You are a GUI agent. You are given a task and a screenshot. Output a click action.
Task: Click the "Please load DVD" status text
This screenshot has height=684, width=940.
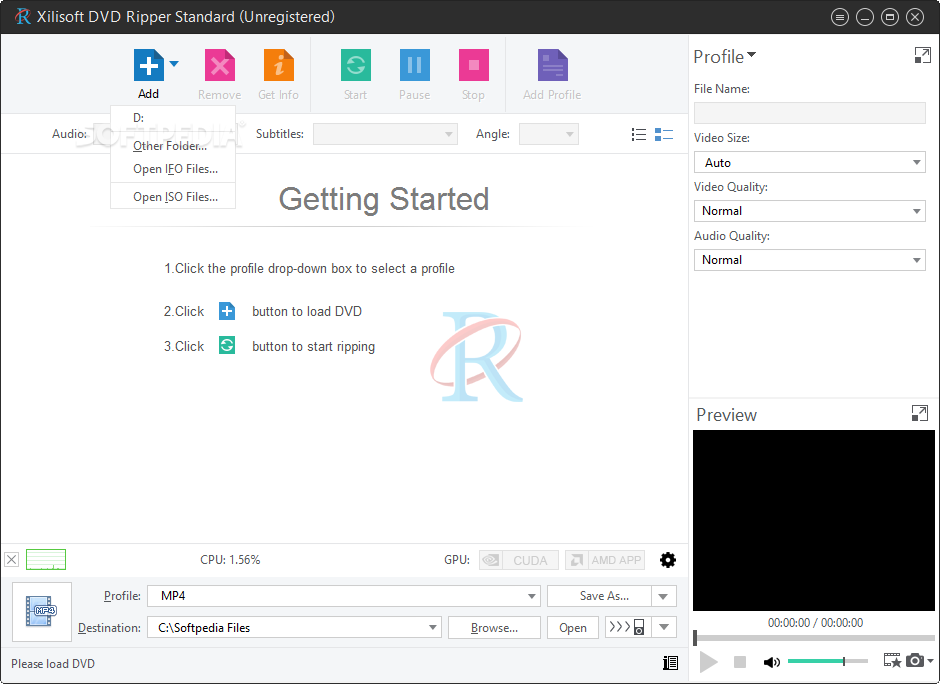[x=53, y=664]
